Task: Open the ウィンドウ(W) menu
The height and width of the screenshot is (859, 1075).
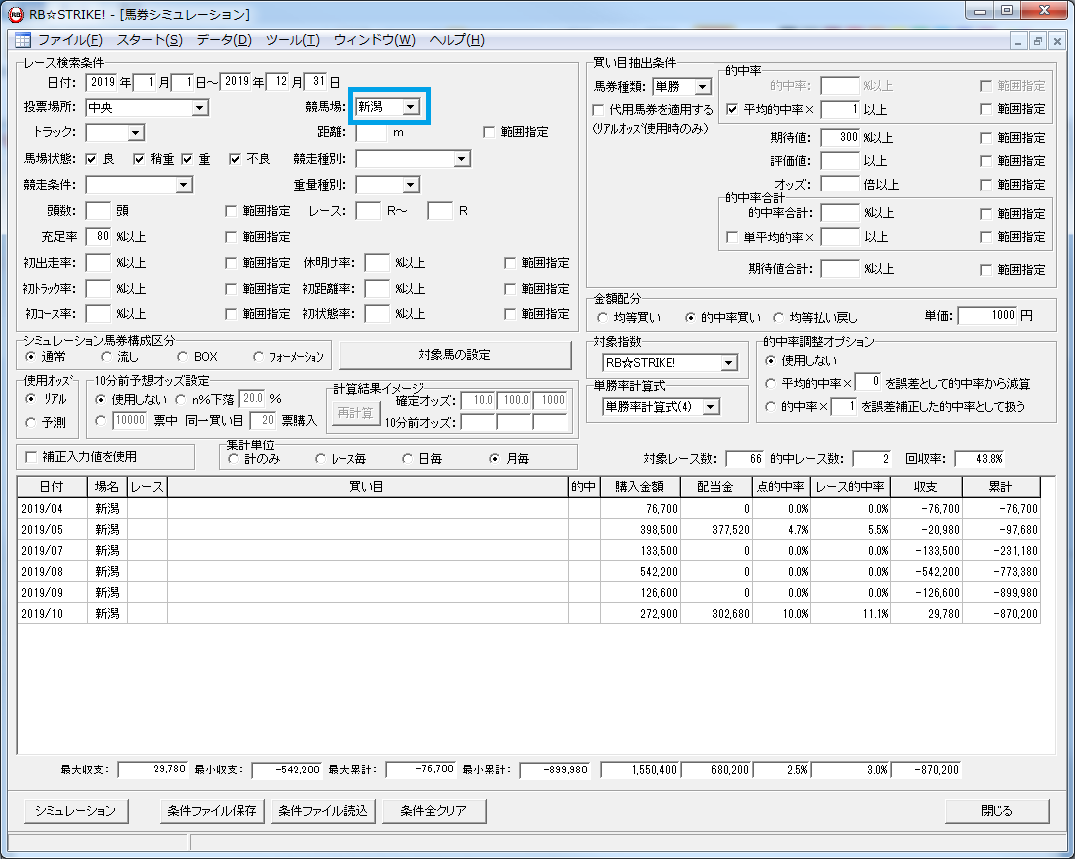Action: [x=374, y=40]
